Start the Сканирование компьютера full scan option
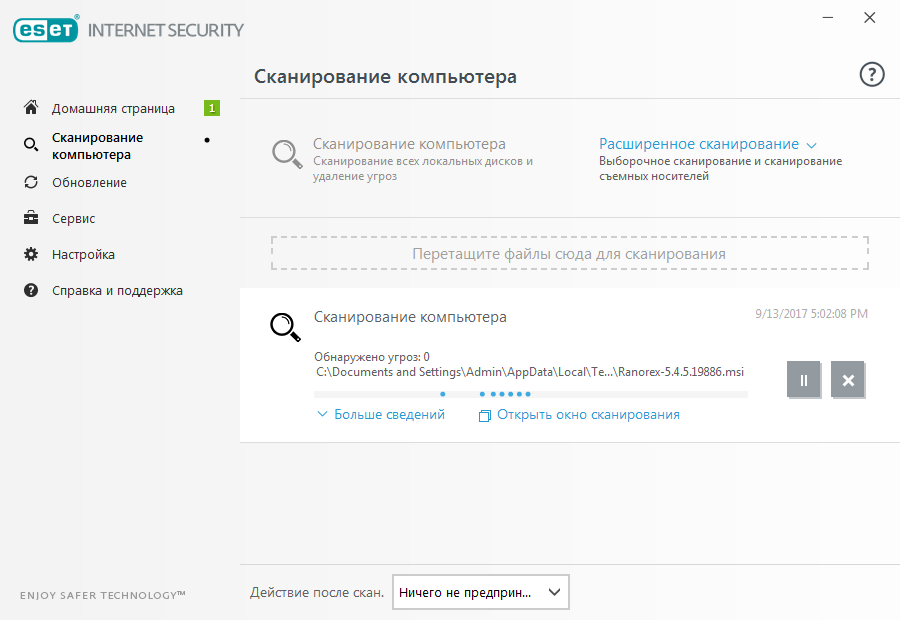The height and width of the screenshot is (620, 900). [409, 144]
